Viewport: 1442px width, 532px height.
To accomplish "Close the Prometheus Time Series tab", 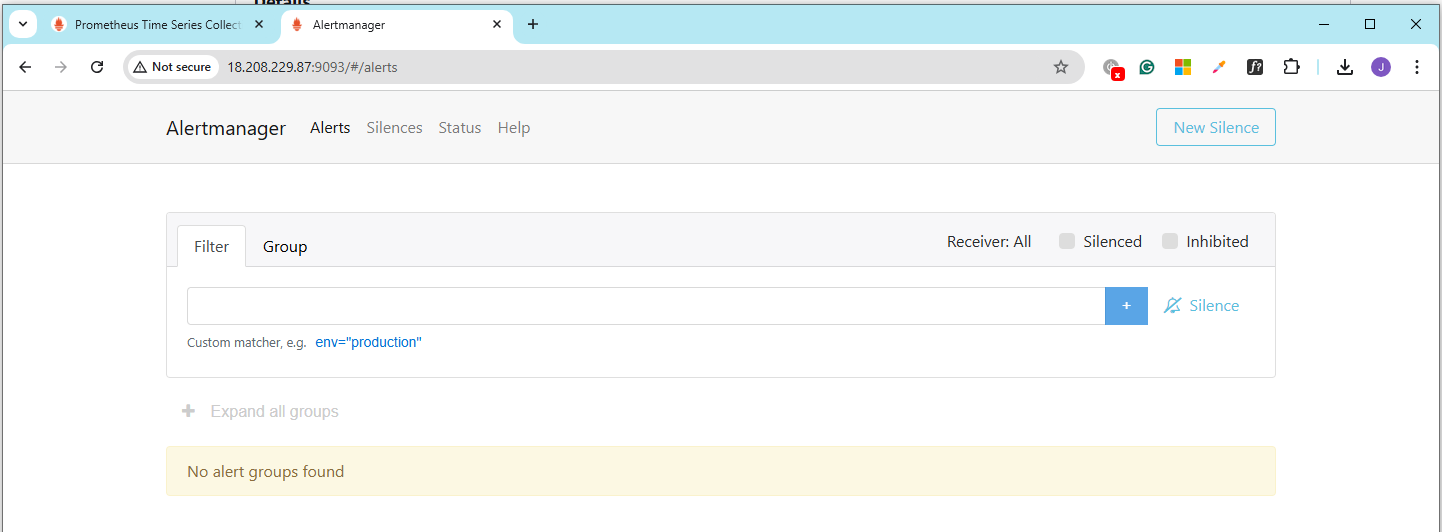I will 259,24.
